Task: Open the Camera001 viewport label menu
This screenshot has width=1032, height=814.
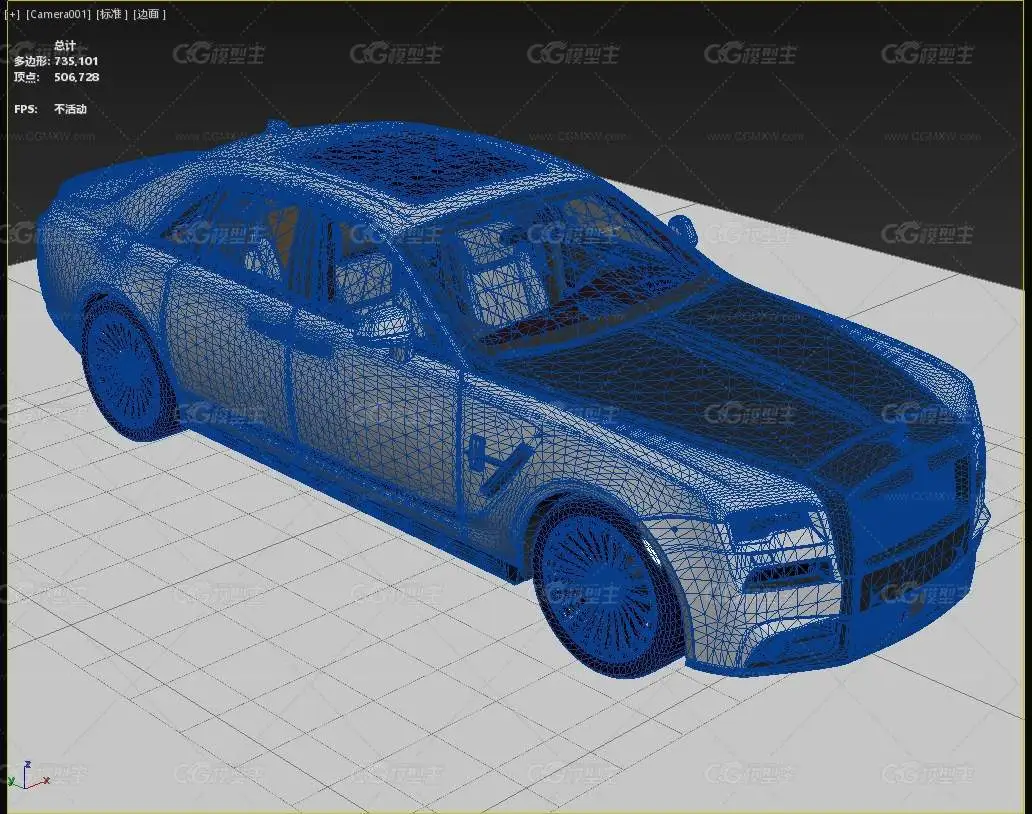Action: pyautogui.click(x=59, y=14)
